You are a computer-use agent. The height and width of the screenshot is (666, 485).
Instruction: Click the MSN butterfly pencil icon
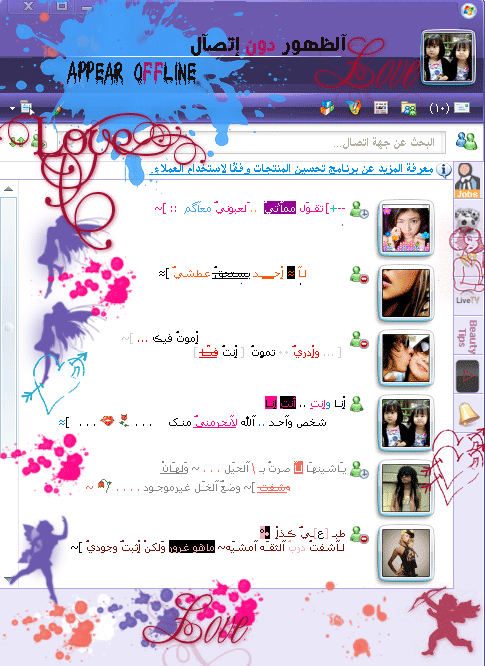(353, 107)
